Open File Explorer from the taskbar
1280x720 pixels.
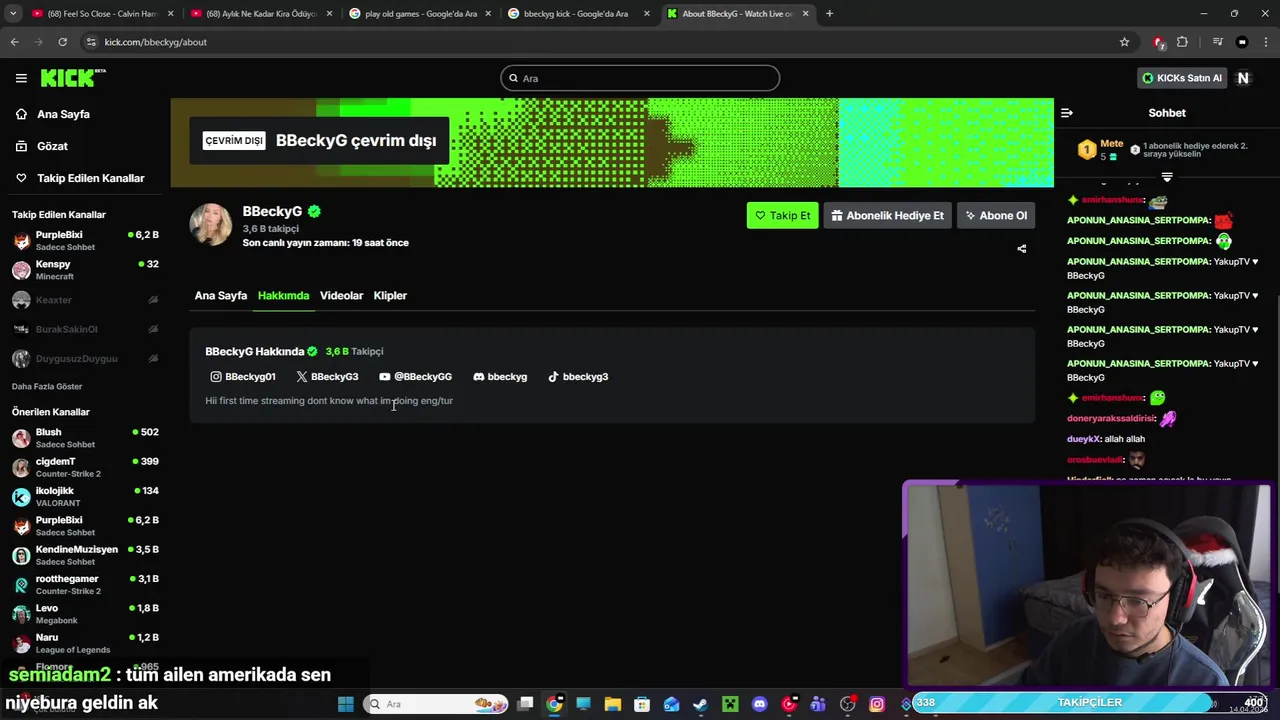click(x=613, y=704)
